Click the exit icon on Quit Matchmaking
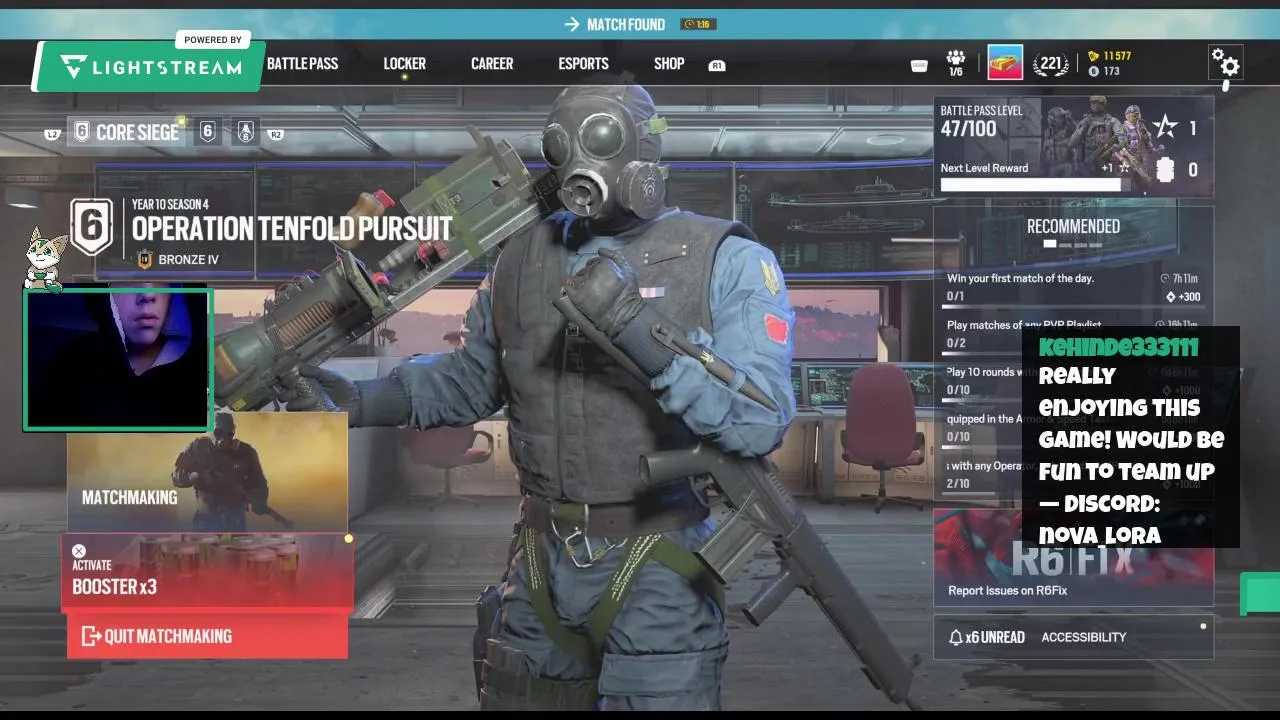 pos(91,636)
